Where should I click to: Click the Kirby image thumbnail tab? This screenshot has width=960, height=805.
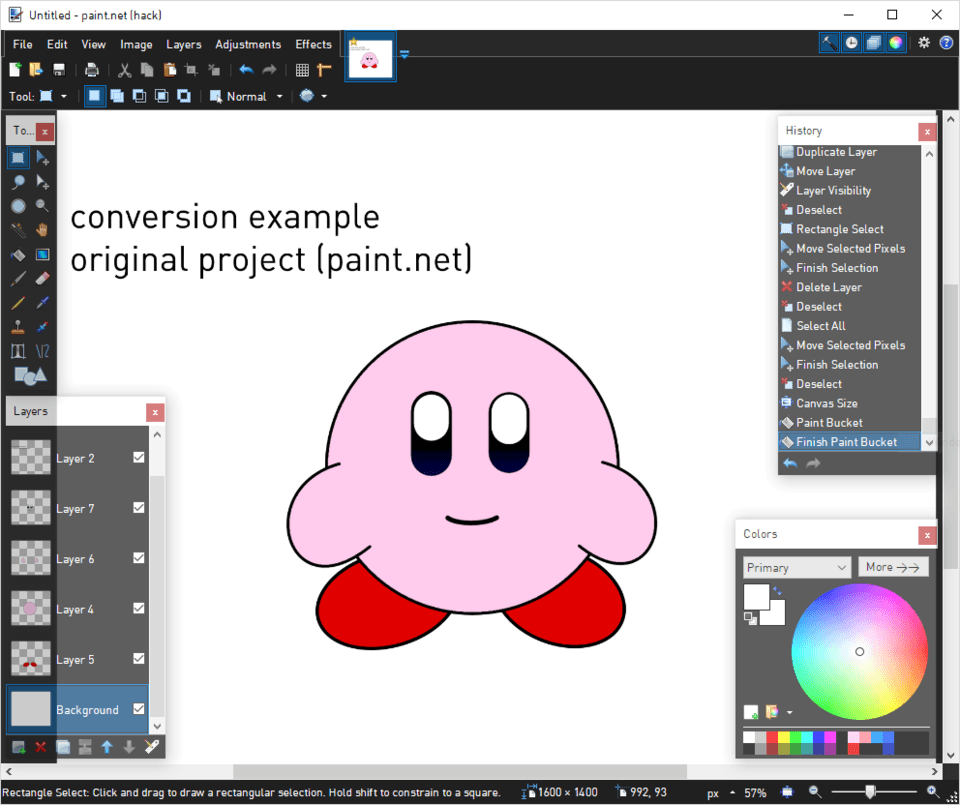[370, 60]
